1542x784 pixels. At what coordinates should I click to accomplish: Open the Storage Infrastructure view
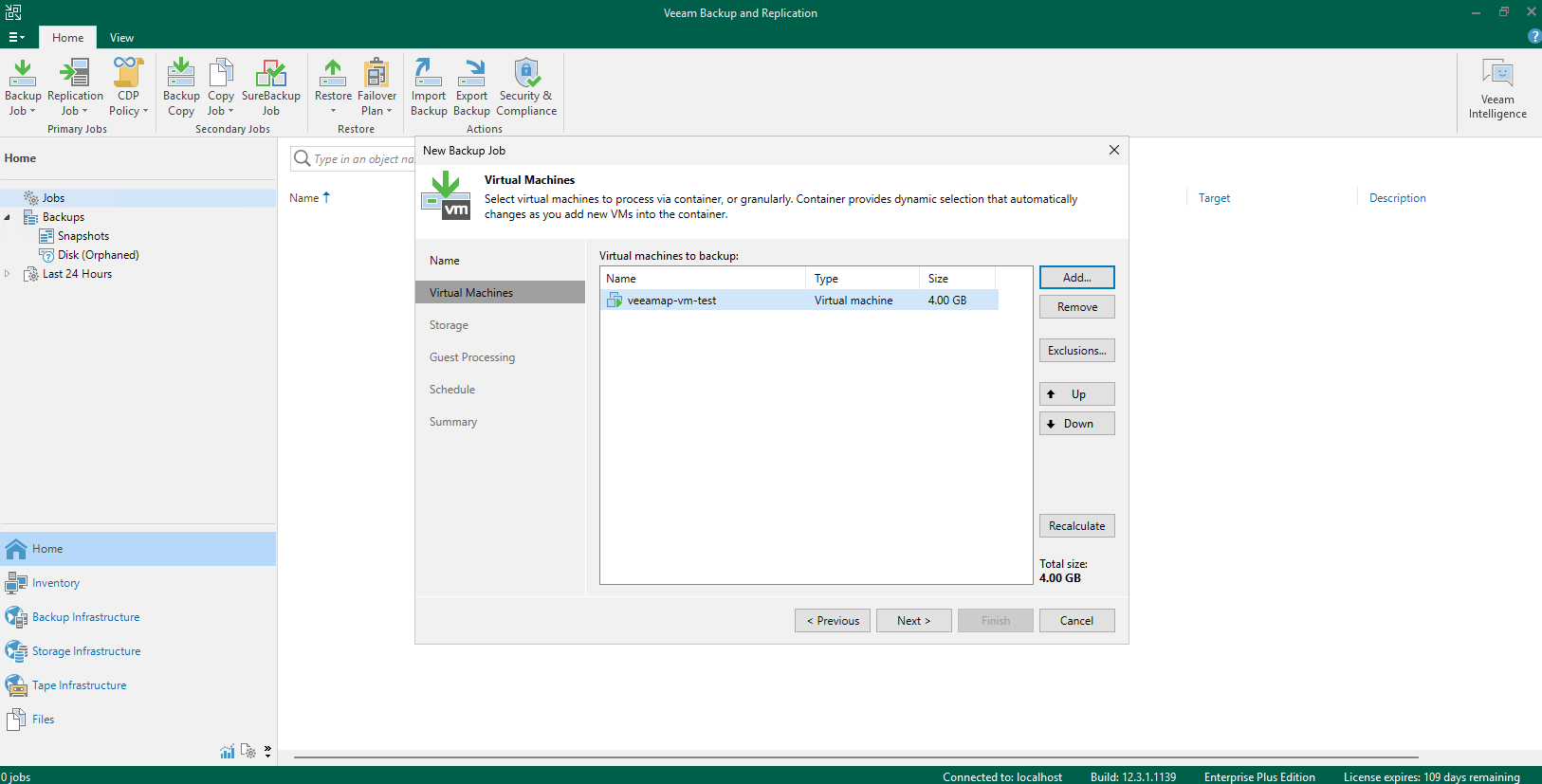138,651
